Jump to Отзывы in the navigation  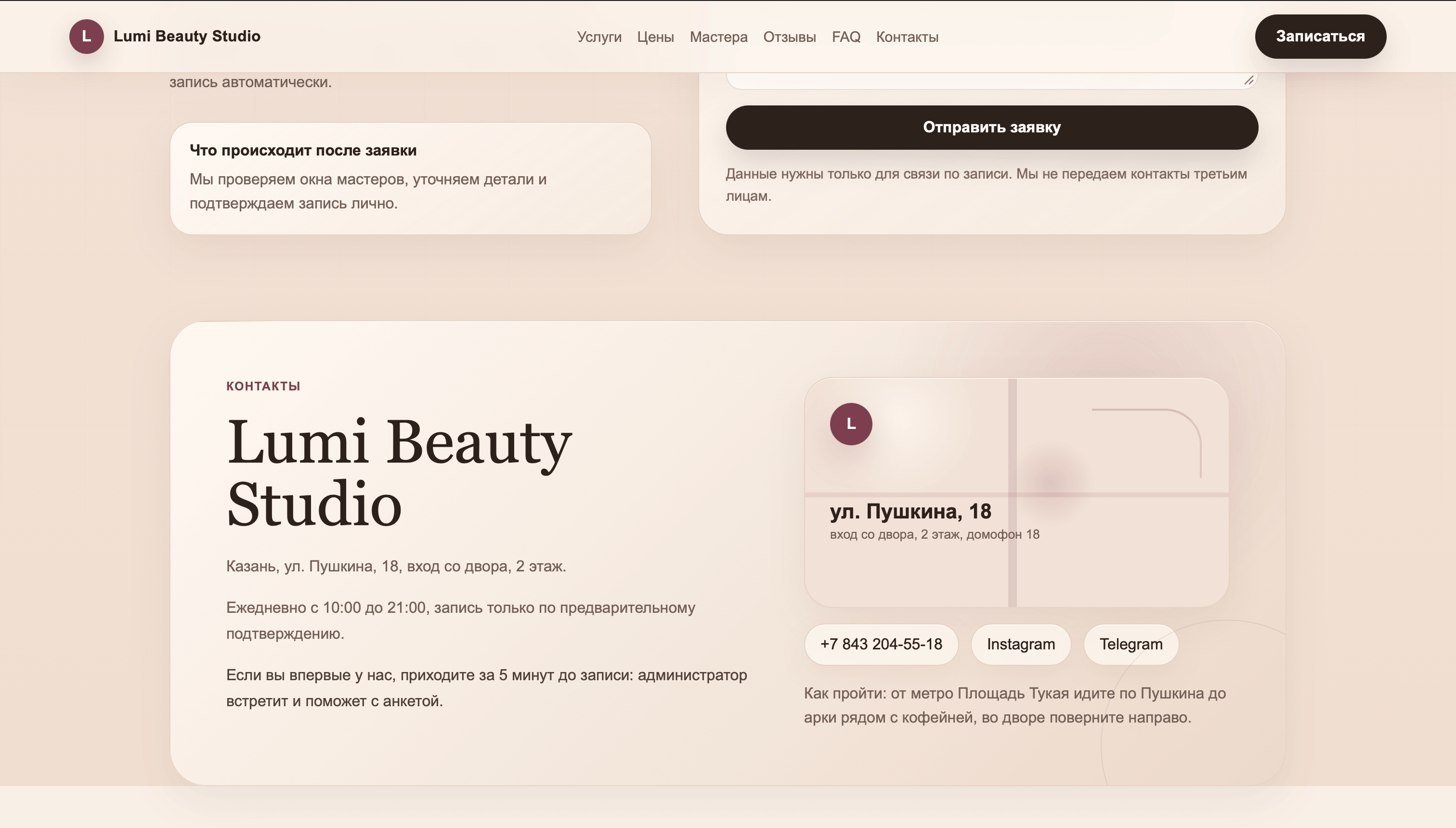click(790, 37)
